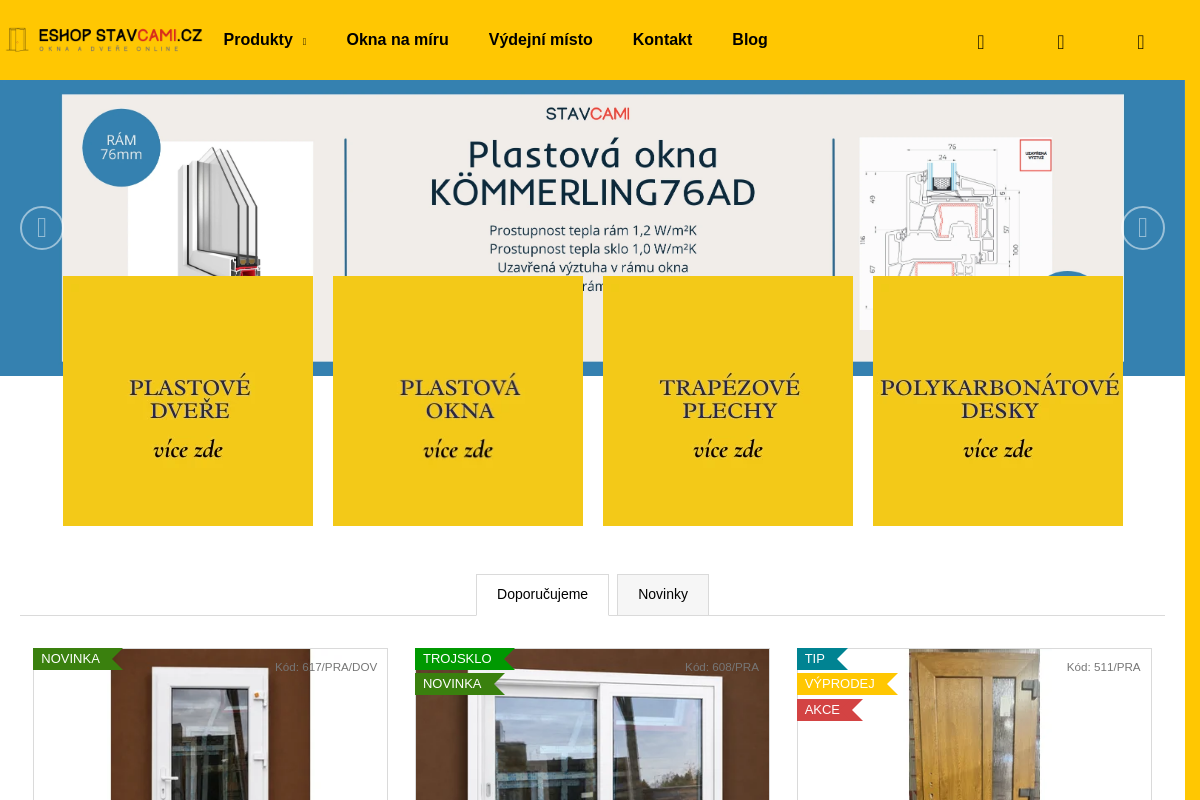
Task: Open the Blog menu item
Action: (x=750, y=40)
